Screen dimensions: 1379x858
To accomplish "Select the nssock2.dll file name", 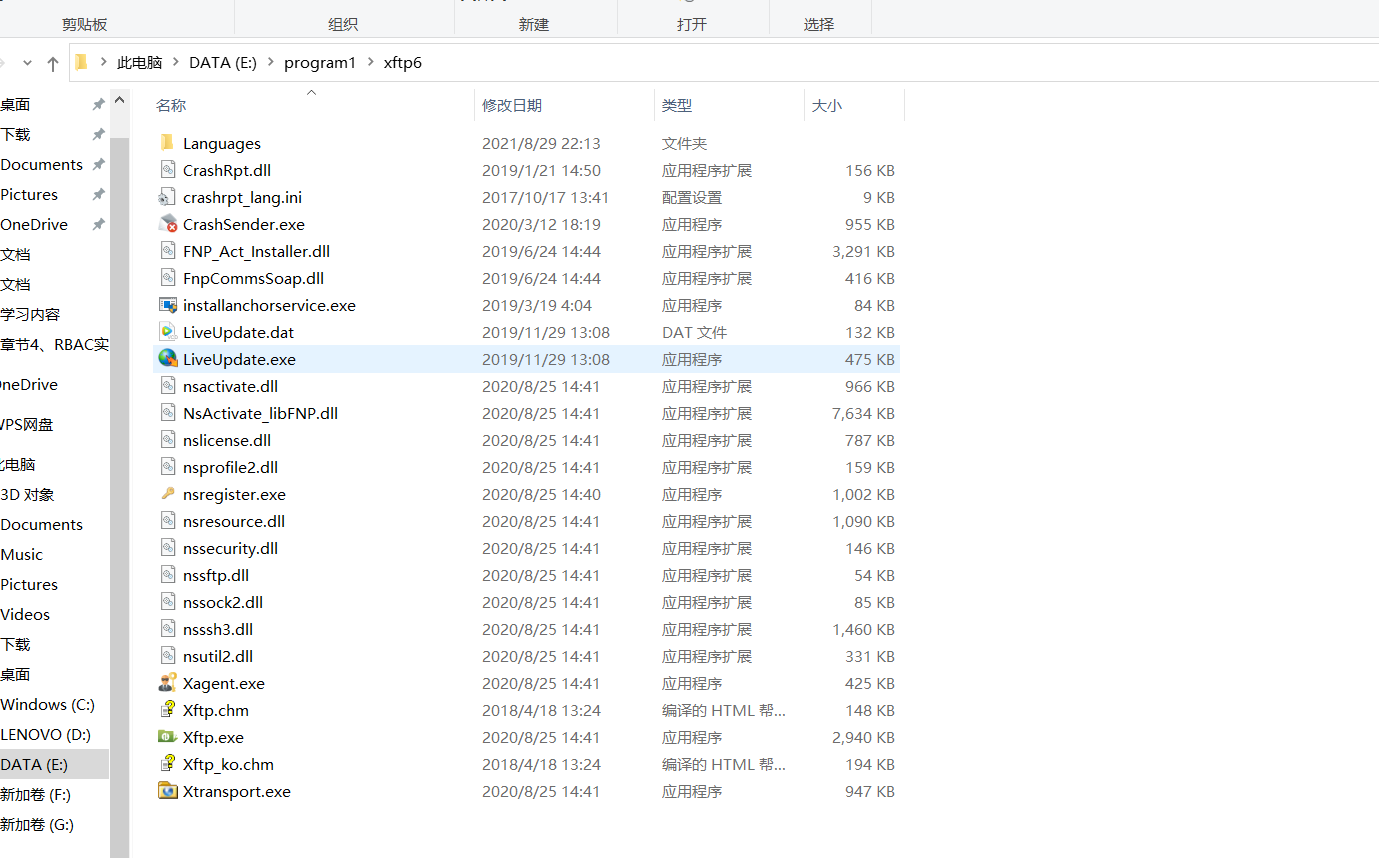I will click(x=223, y=602).
